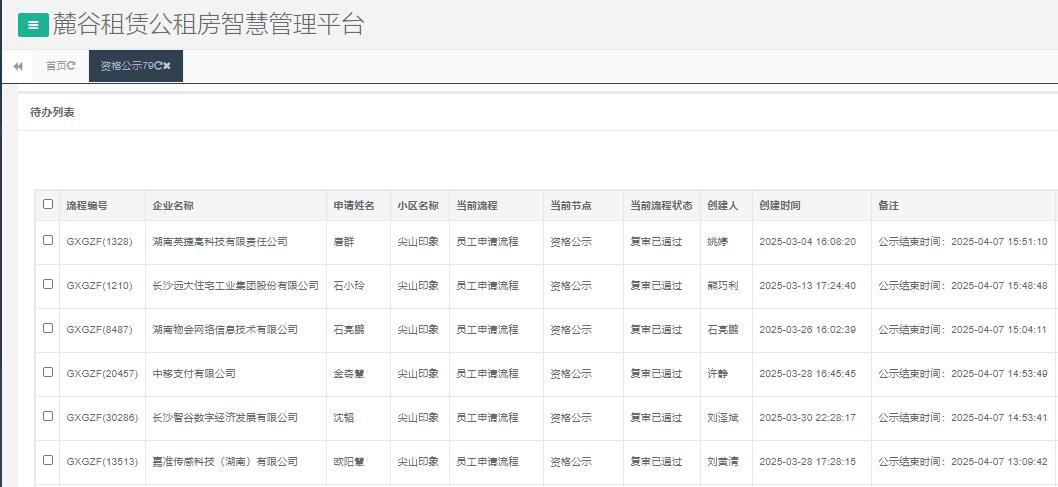Click remark ending 2025-04-07 15:51:10
The image size is (1058, 487).
[963, 241]
